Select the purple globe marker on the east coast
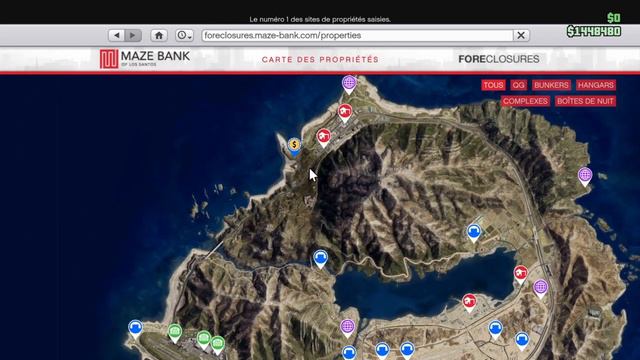640x360 pixels. (x=585, y=176)
